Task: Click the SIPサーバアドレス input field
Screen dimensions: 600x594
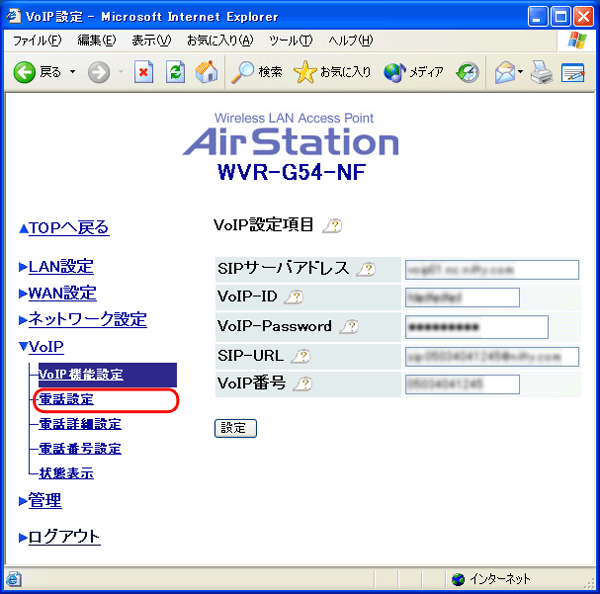Action: point(492,270)
